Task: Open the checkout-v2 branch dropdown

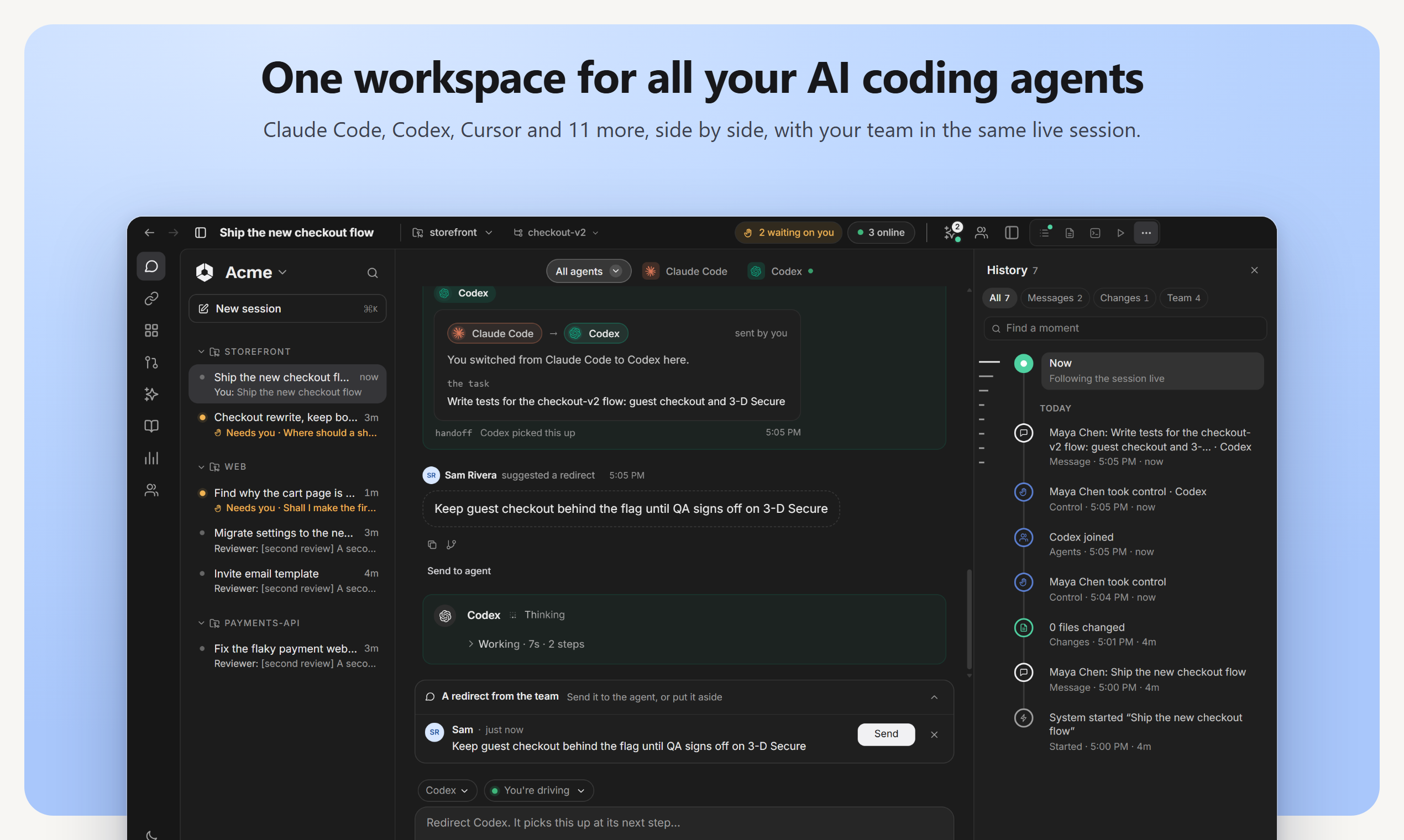Action: point(557,233)
